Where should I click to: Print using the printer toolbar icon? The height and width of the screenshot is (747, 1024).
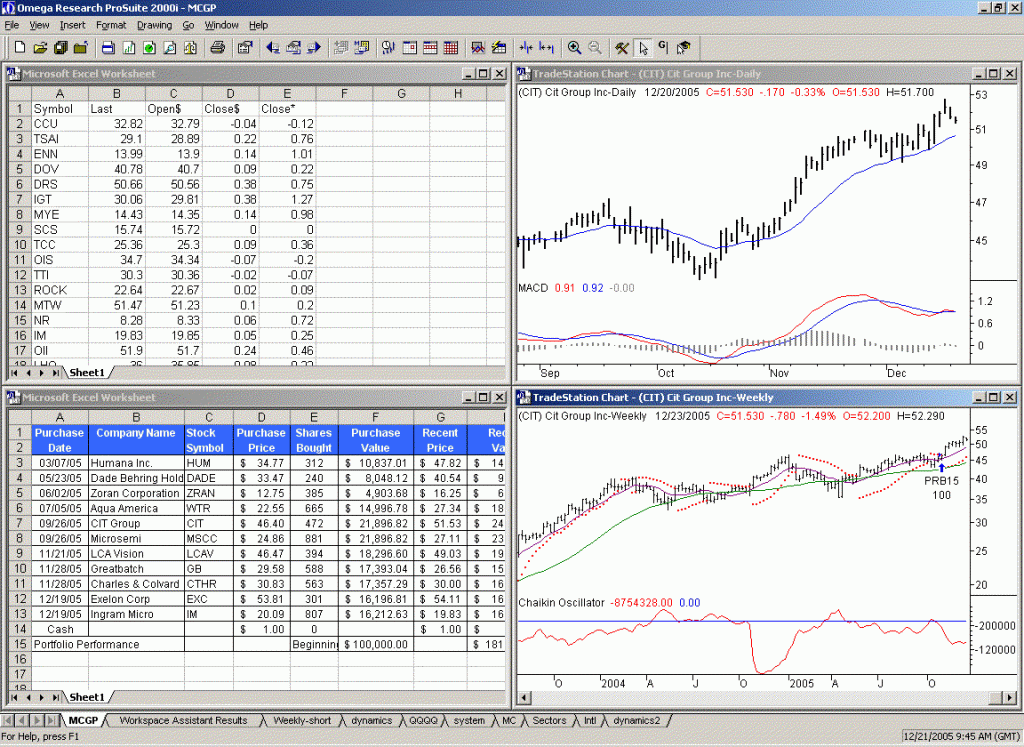217,48
